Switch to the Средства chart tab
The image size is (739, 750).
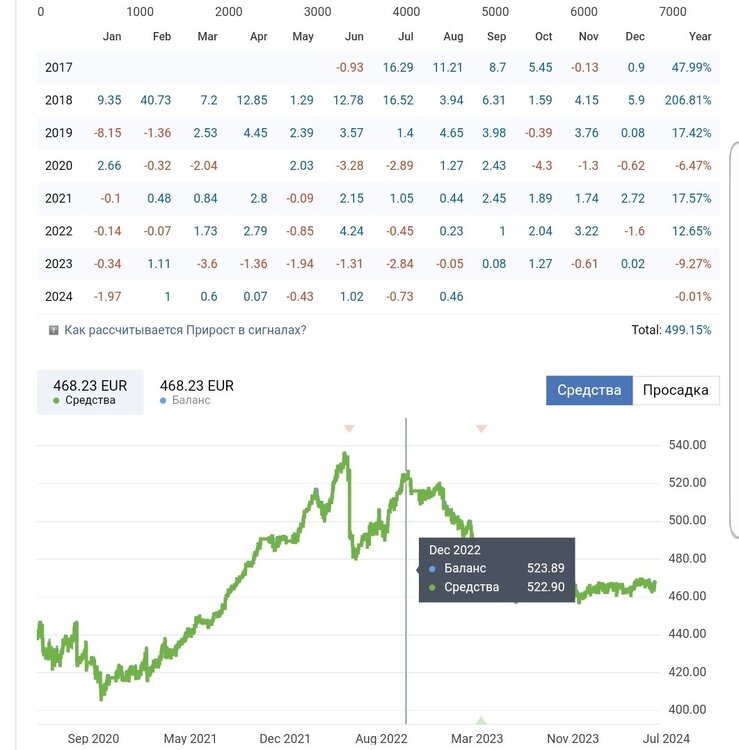589,390
